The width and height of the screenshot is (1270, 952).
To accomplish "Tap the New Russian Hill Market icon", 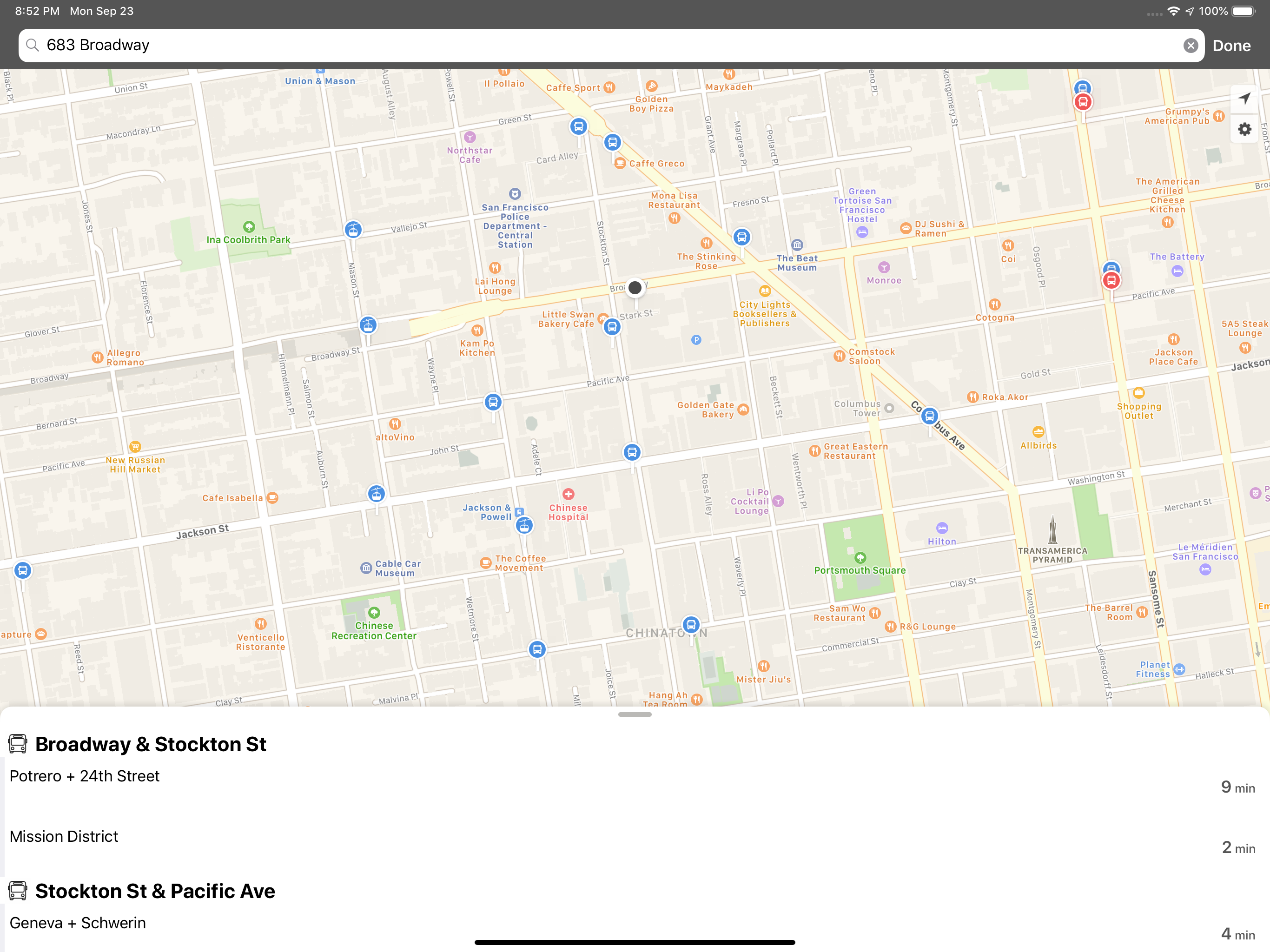I will pos(135,447).
